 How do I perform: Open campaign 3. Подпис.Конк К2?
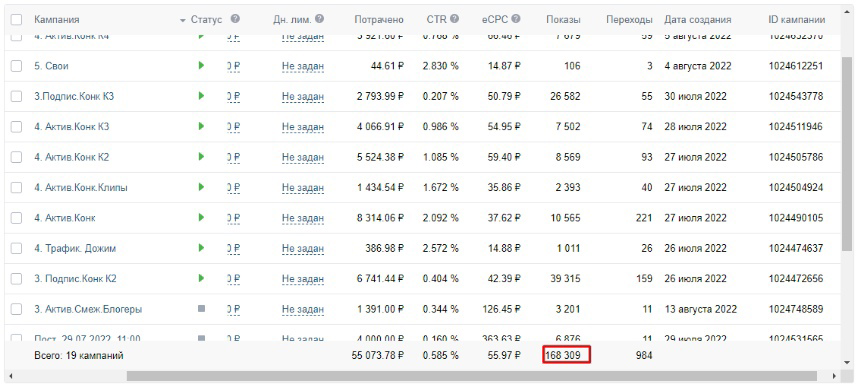click(75, 278)
